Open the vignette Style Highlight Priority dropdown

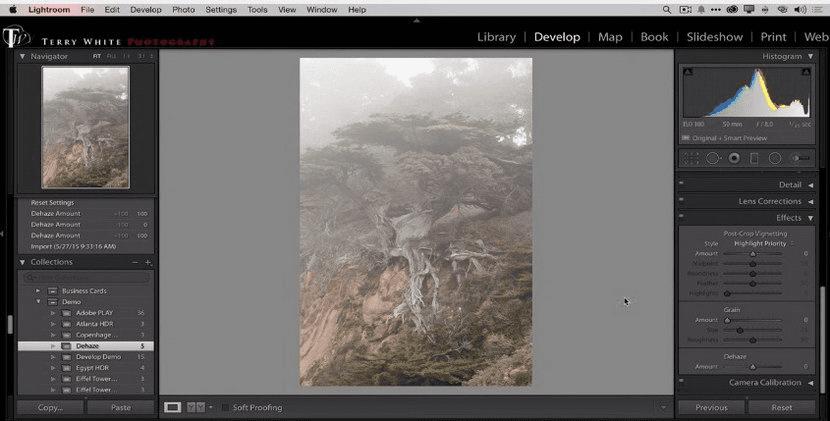[764, 244]
